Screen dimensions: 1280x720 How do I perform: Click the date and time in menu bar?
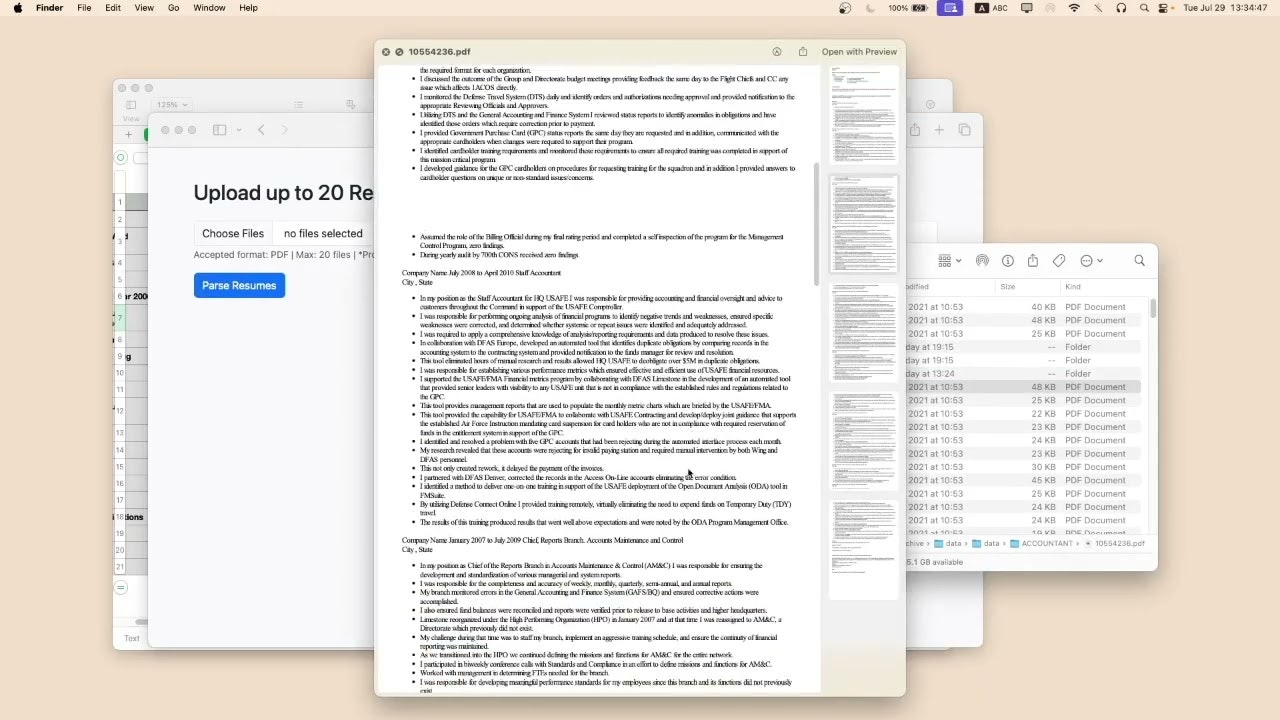1225,8
